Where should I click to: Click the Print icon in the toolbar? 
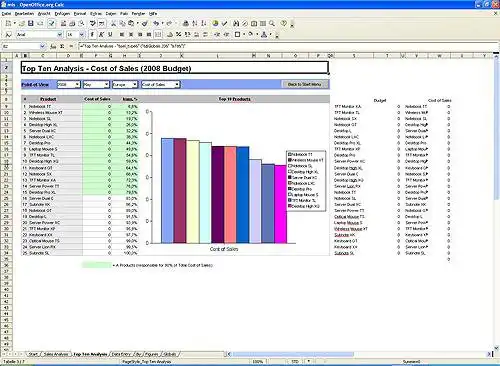click(x=72, y=23)
